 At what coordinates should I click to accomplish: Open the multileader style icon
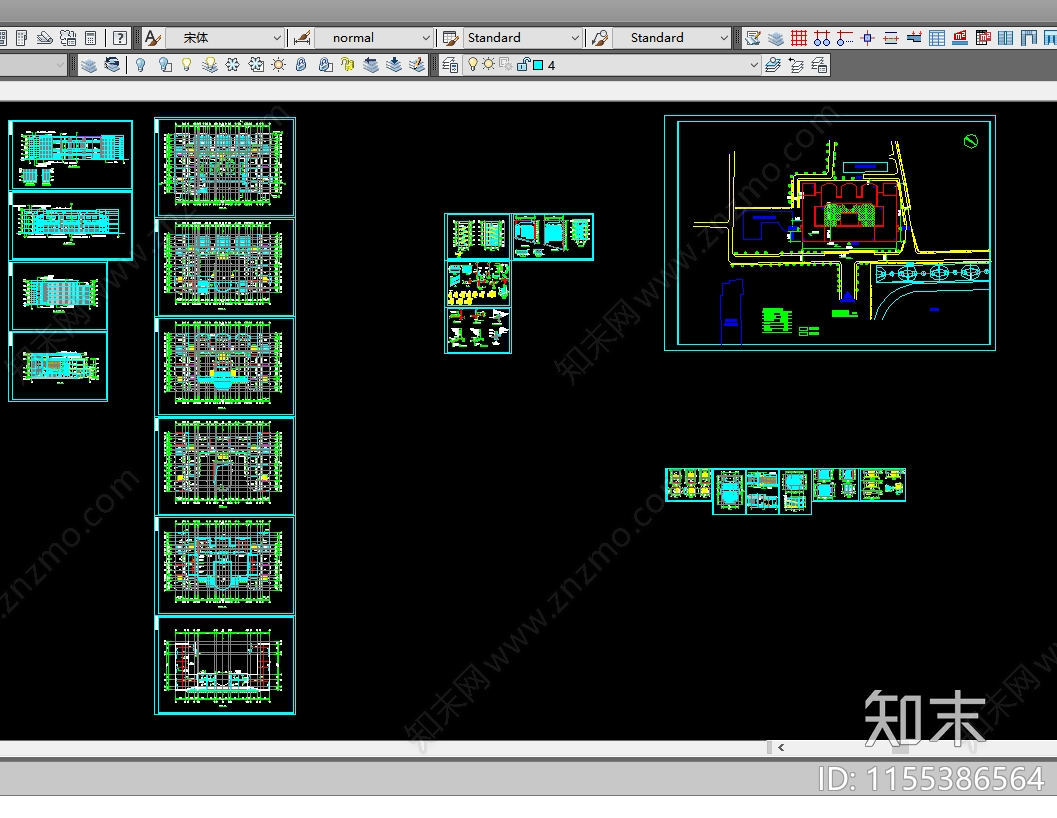(599, 38)
